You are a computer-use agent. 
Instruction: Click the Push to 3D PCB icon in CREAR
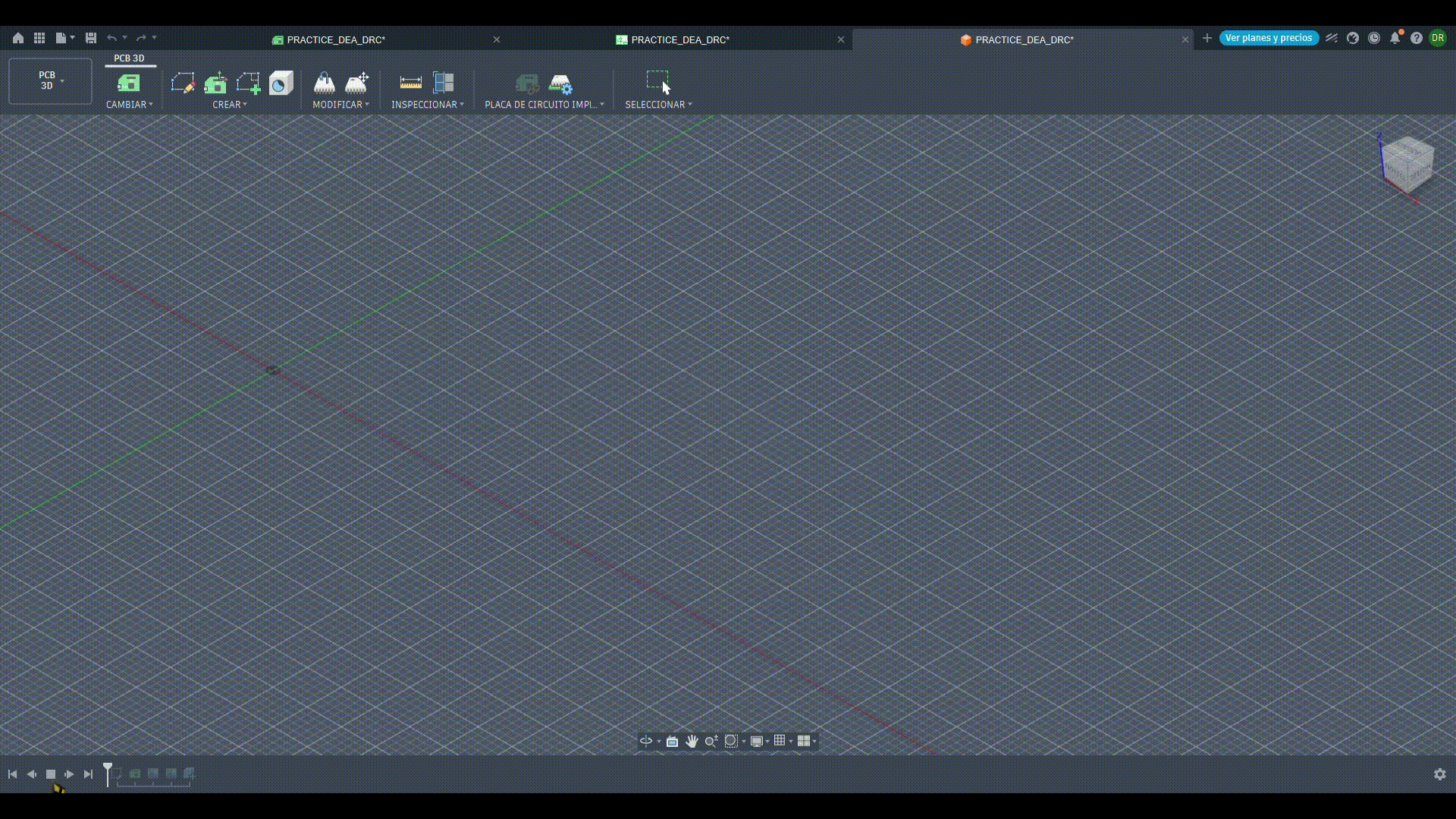pos(215,83)
